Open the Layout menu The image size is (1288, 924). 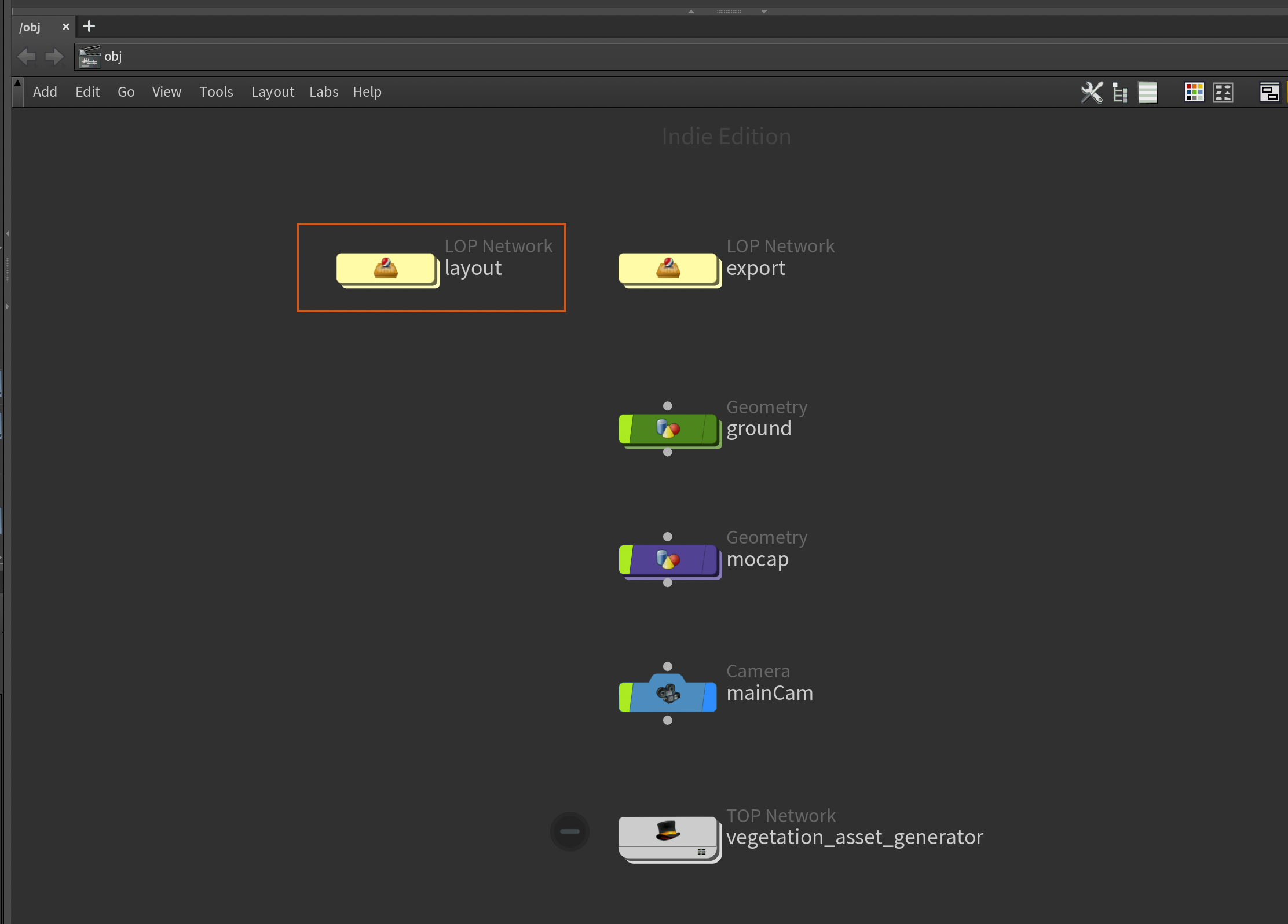pos(272,92)
